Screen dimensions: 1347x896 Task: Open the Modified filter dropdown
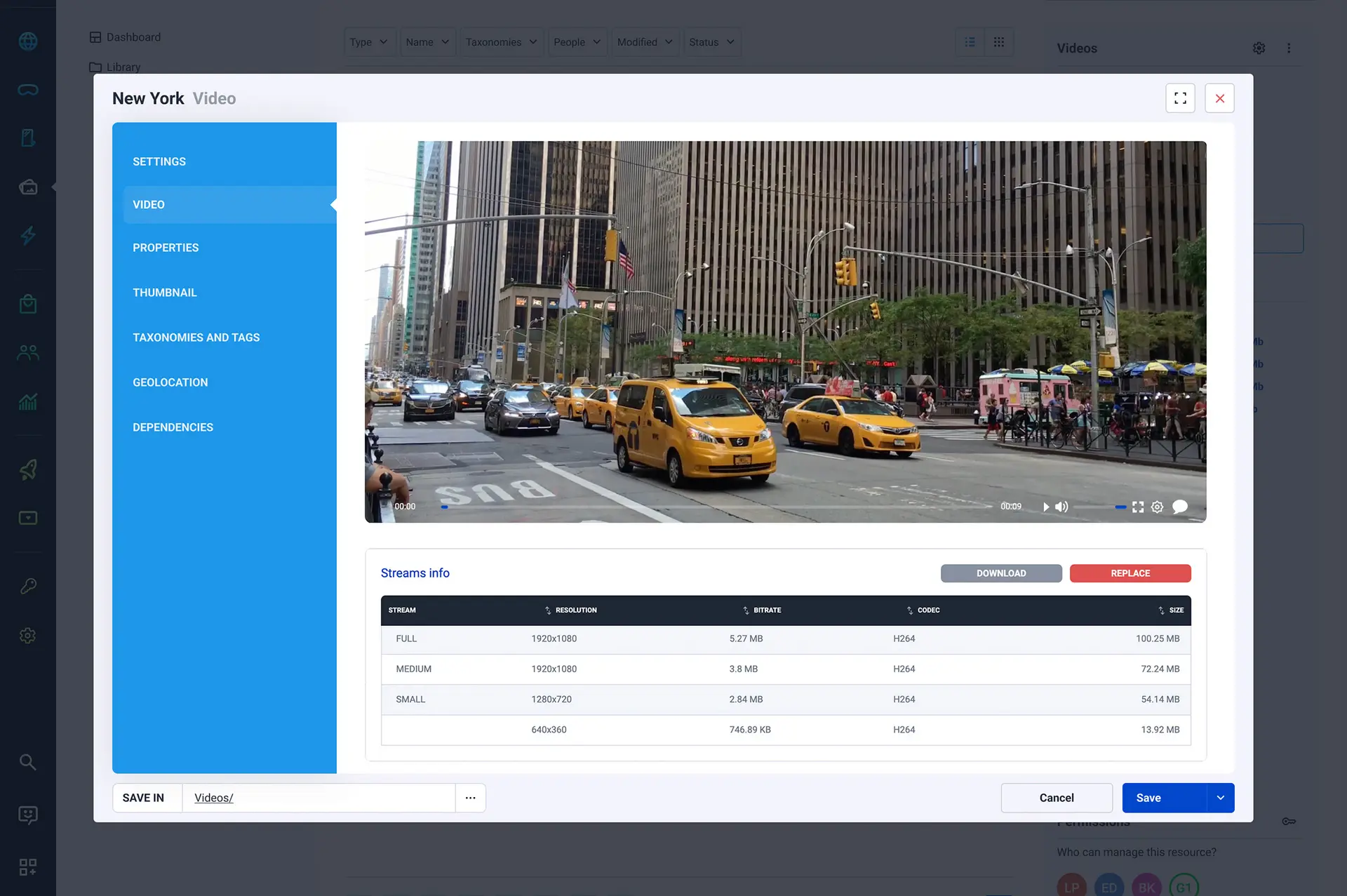(x=645, y=42)
